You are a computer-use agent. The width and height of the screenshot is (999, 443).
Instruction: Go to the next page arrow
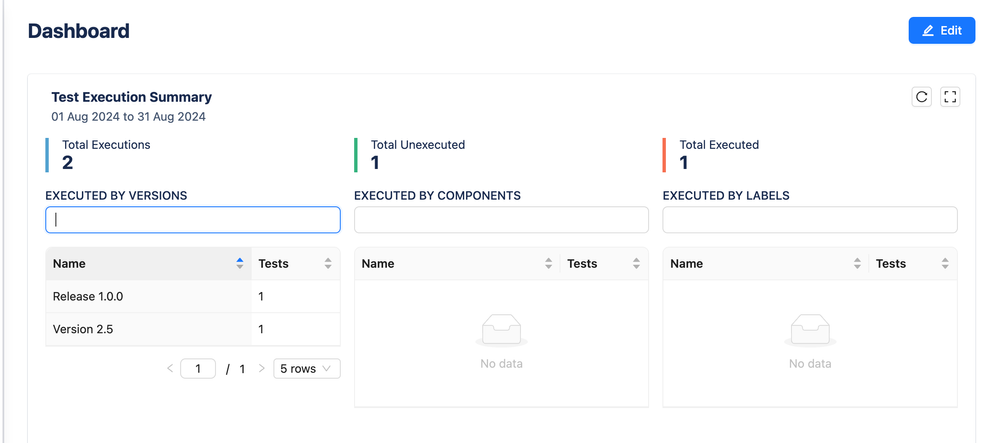tap(262, 369)
